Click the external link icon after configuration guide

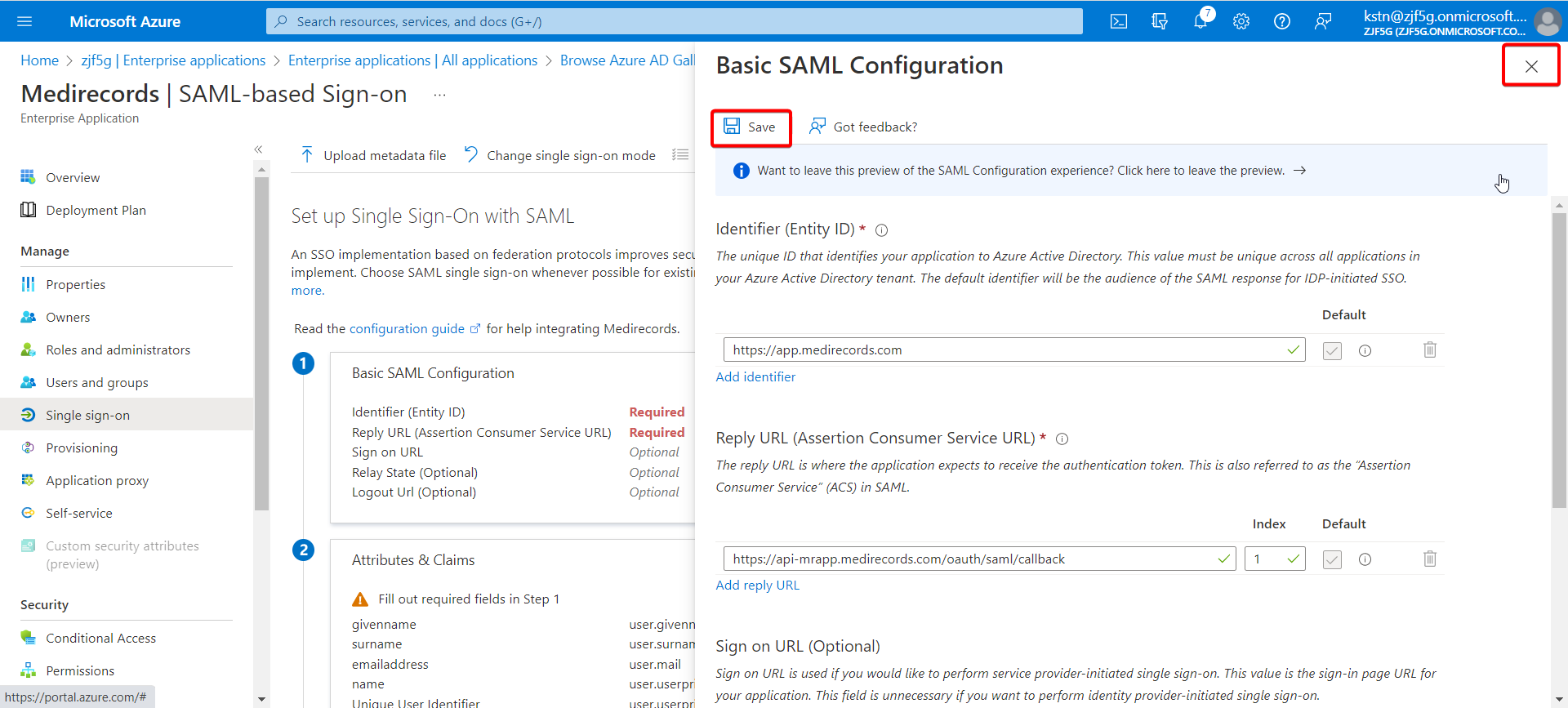tap(474, 329)
